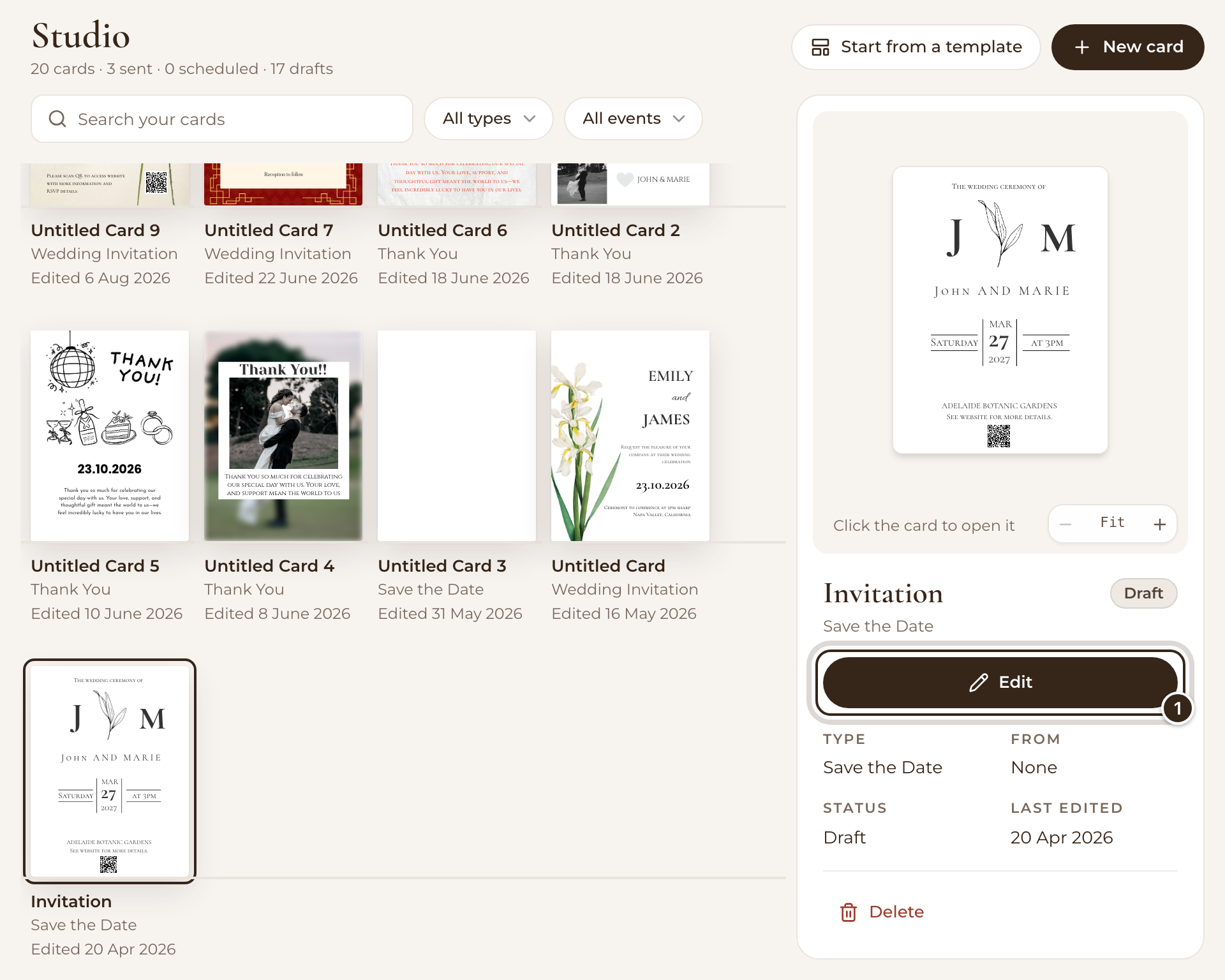Image resolution: width=1225 pixels, height=980 pixels.
Task: Select red Untitled Card 7 thumbnail
Action: [283, 184]
